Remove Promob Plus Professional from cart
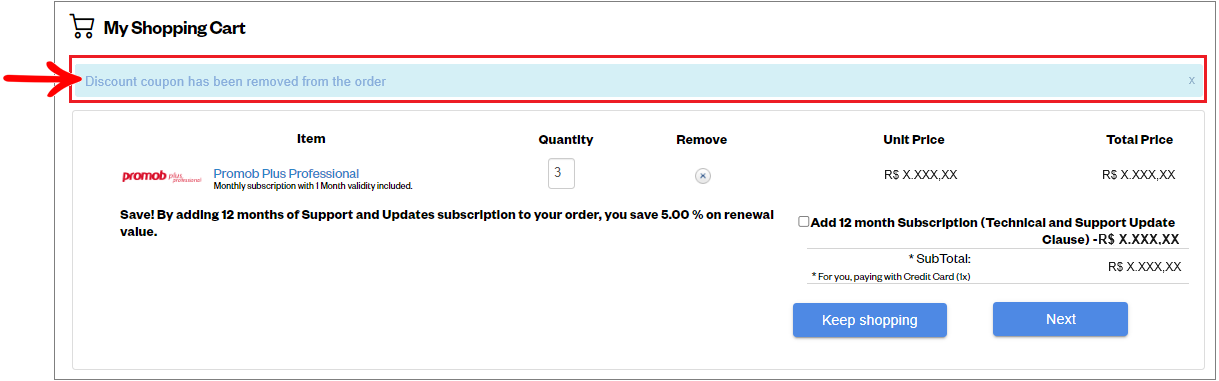Image resolution: width=1219 pixels, height=381 pixels. [x=703, y=176]
